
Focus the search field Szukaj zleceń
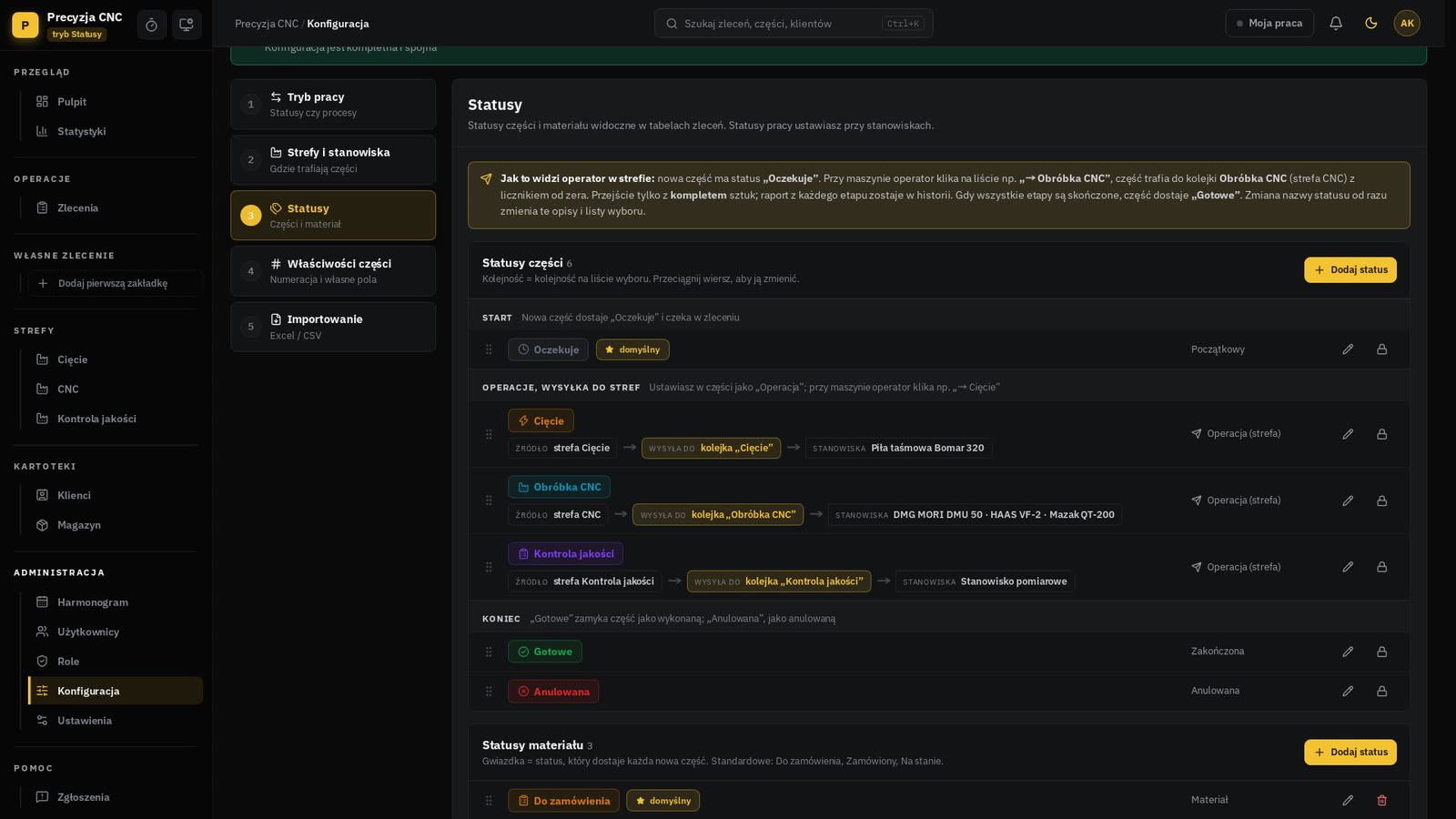[794, 24]
